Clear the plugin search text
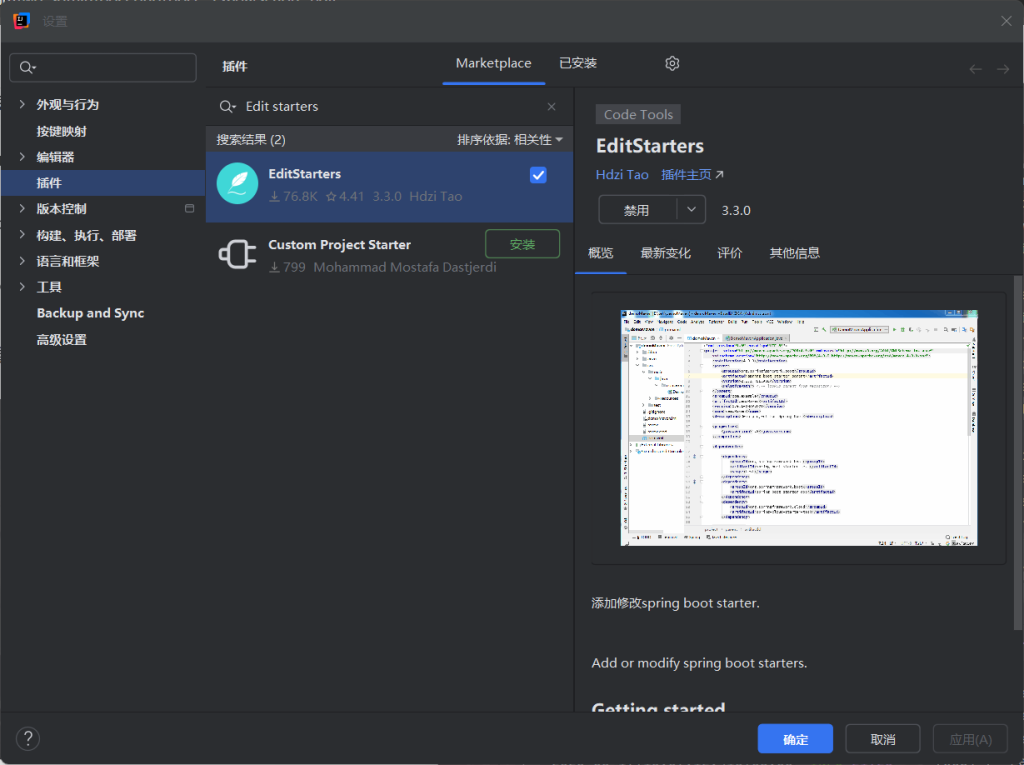This screenshot has height=765, width=1024. coord(552,106)
